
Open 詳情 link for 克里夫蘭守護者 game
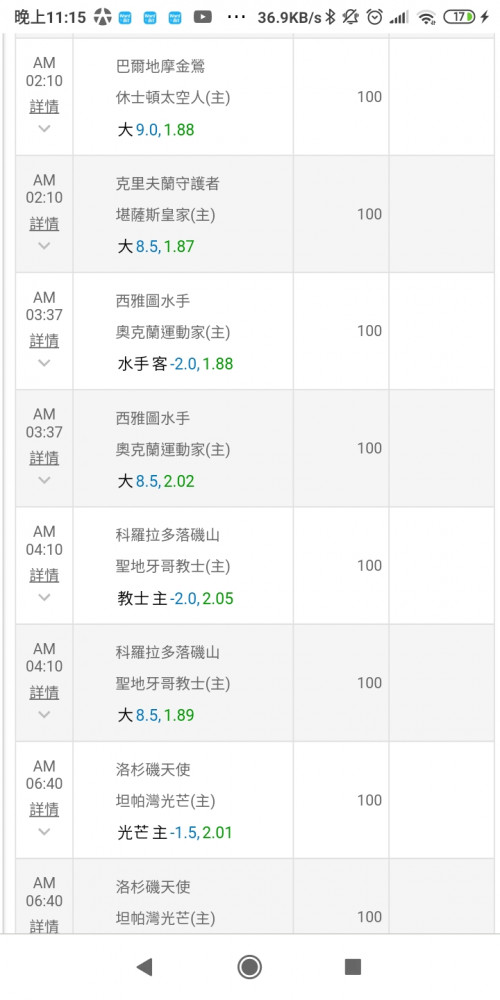click(x=44, y=224)
